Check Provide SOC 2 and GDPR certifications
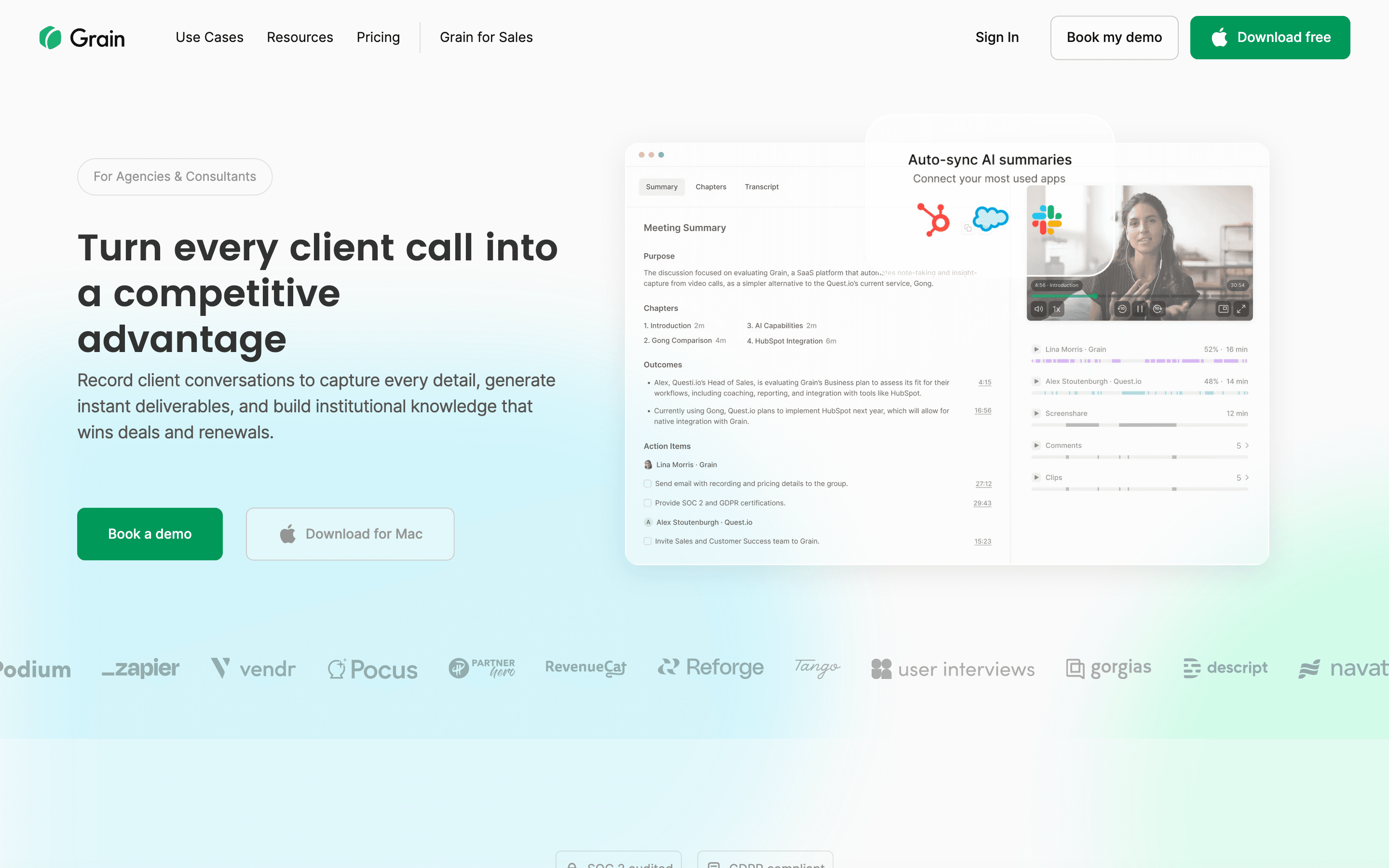This screenshot has width=1389, height=868. pyautogui.click(x=647, y=503)
